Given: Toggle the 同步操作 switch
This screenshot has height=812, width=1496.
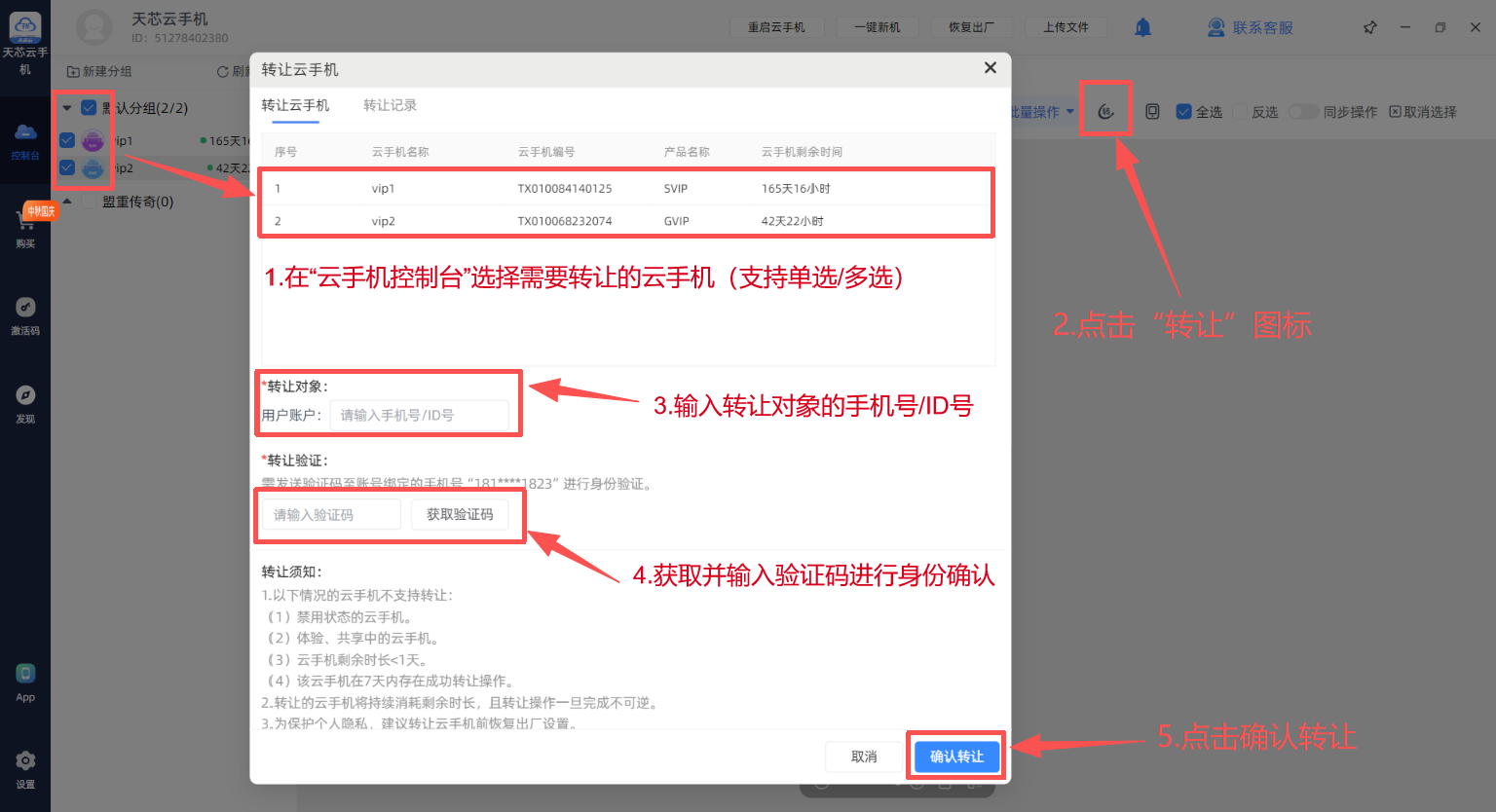Looking at the screenshot, I should [x=1303, y=112].
